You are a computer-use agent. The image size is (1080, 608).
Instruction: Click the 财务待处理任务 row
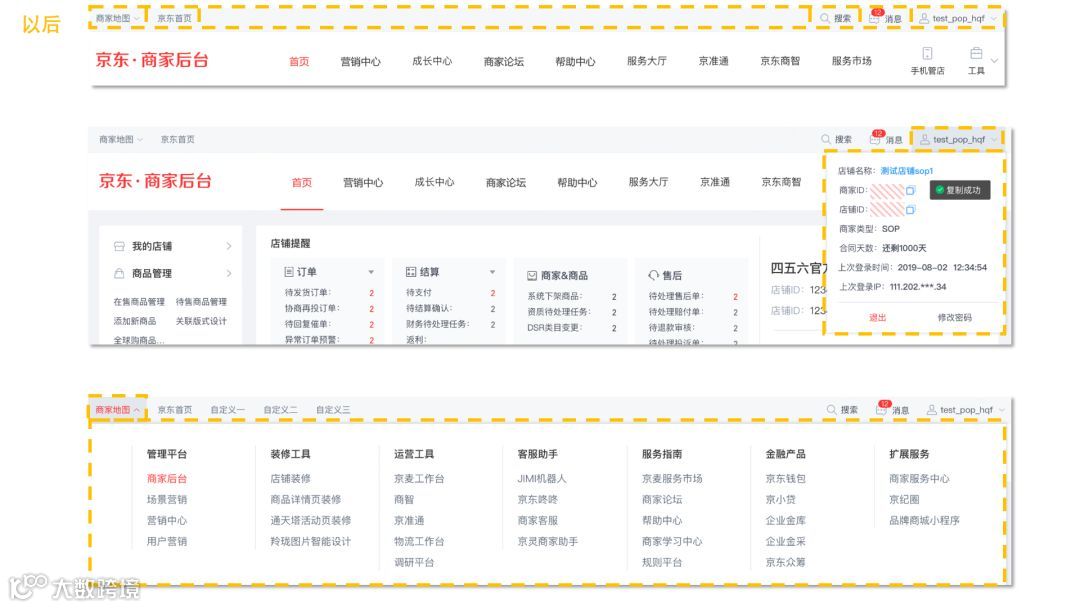click(450, 324)
